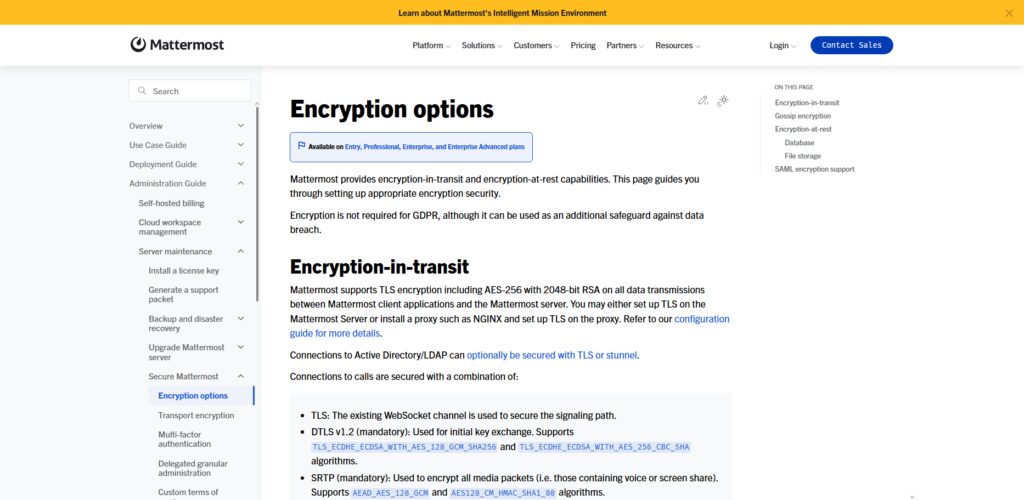1024x500 pixels.
Task: Dismiss the yellow announcement banner
Action: (1008, 12)
